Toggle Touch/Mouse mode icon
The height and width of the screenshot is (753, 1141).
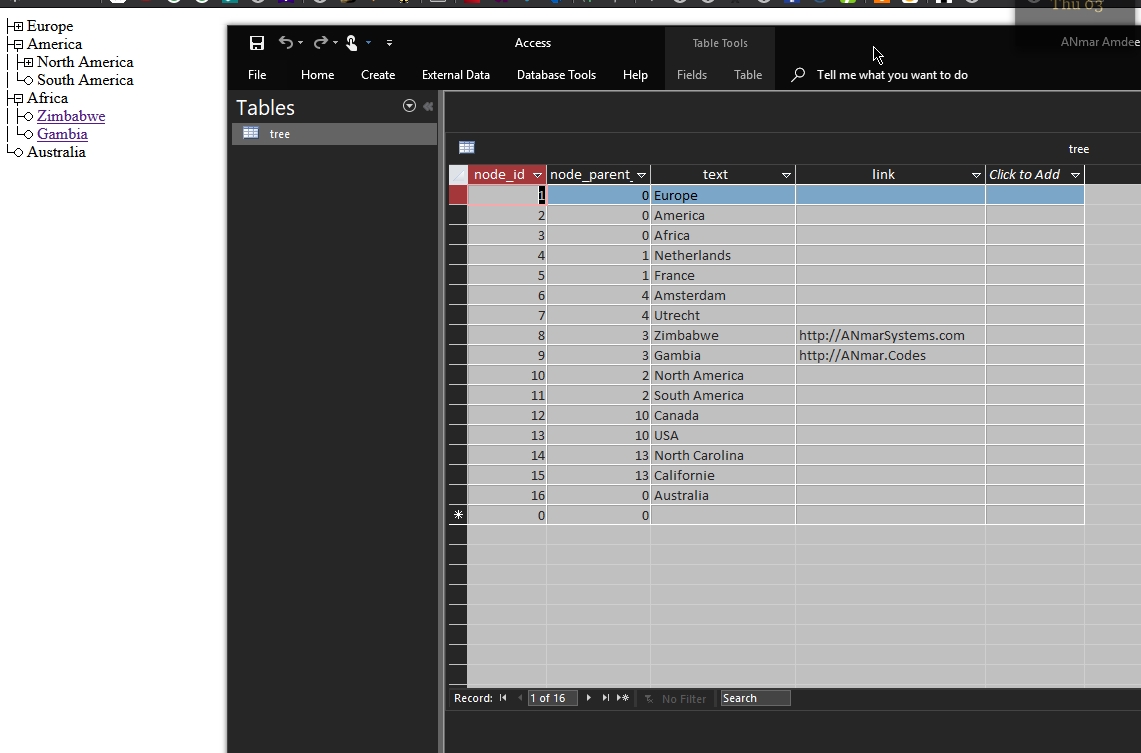click(x=352, y=43)
